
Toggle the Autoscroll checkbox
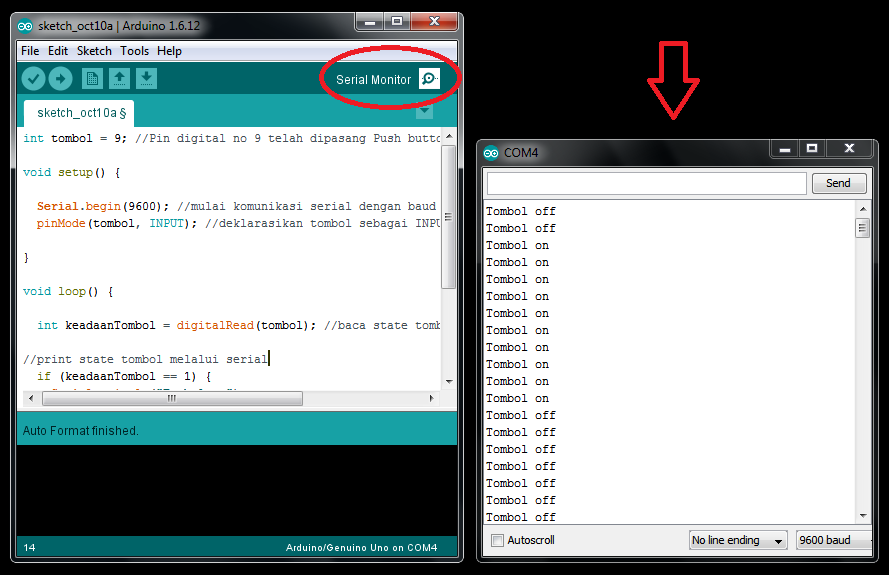(497, 540)
